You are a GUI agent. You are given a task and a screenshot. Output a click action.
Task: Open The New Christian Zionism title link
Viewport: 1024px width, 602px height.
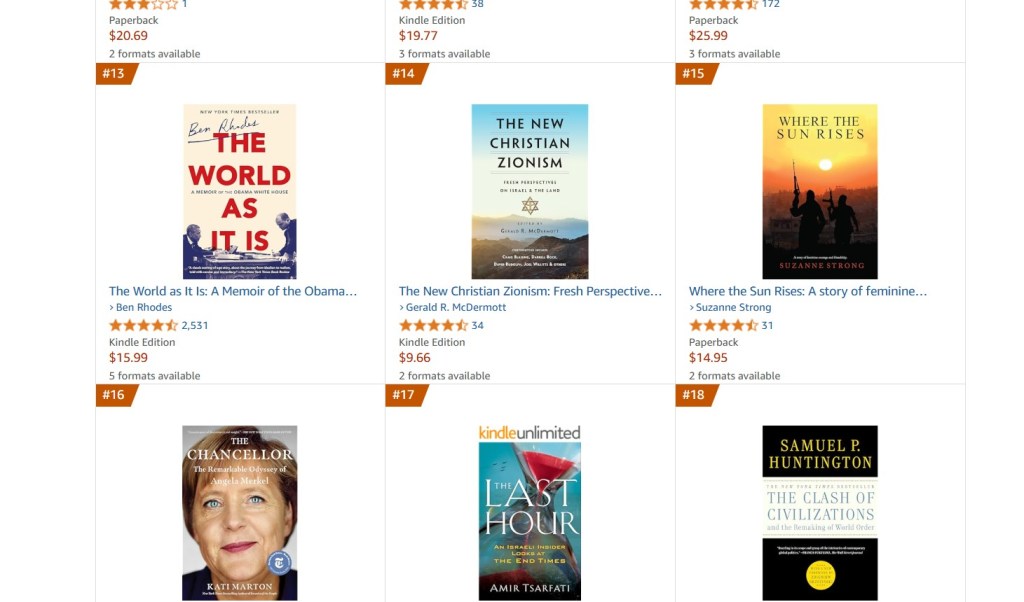tap(528, 290)
